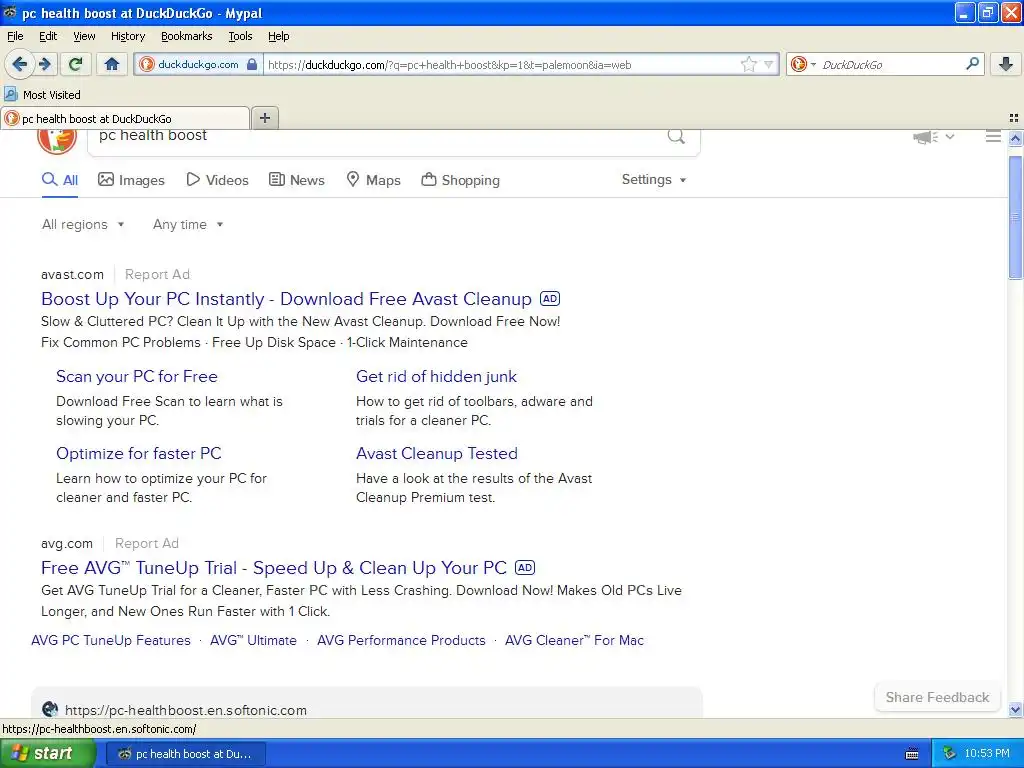Open the View menu
This screenshot has width=1024, height=768.
coord(84,36)
